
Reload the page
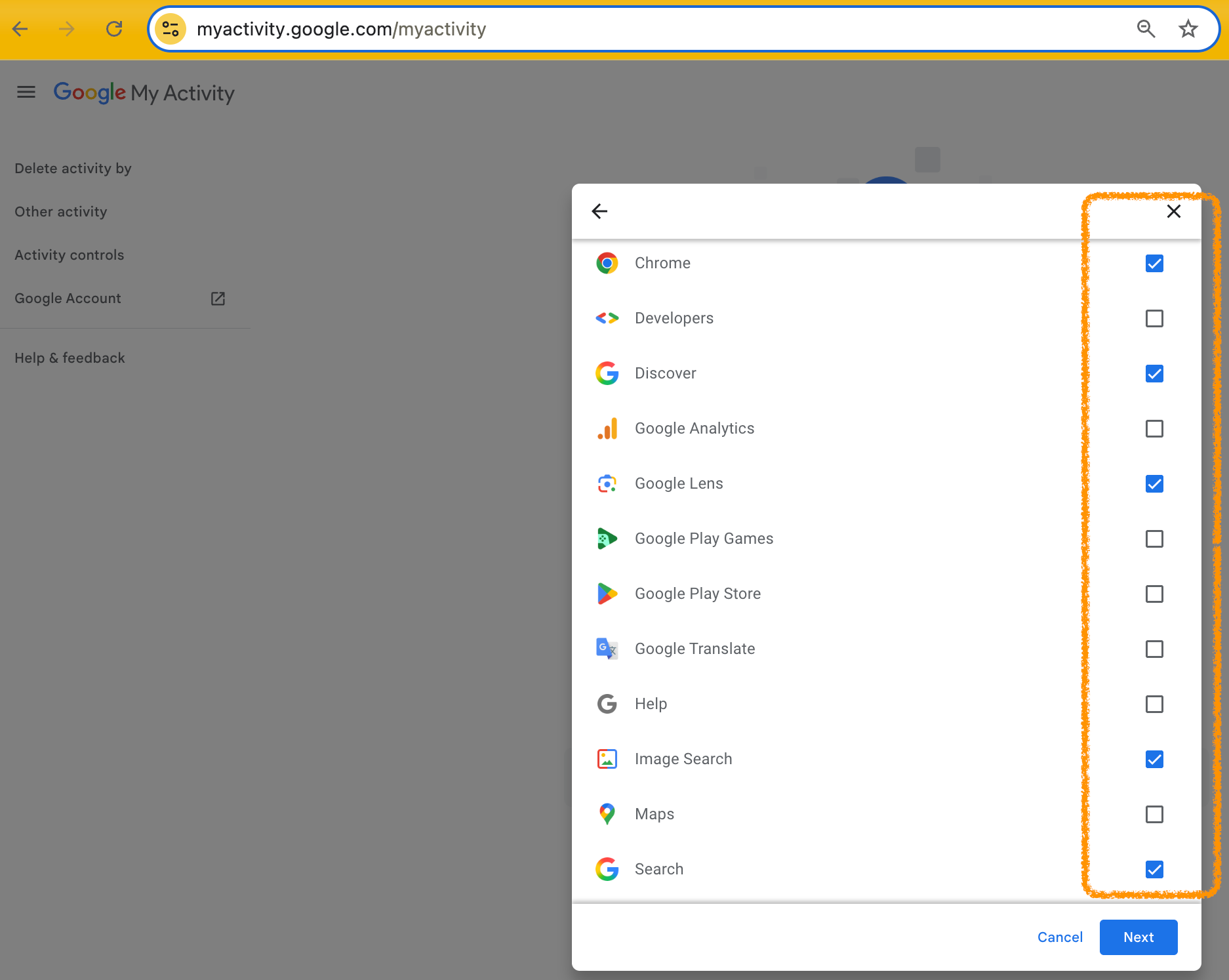coord(114,29)
